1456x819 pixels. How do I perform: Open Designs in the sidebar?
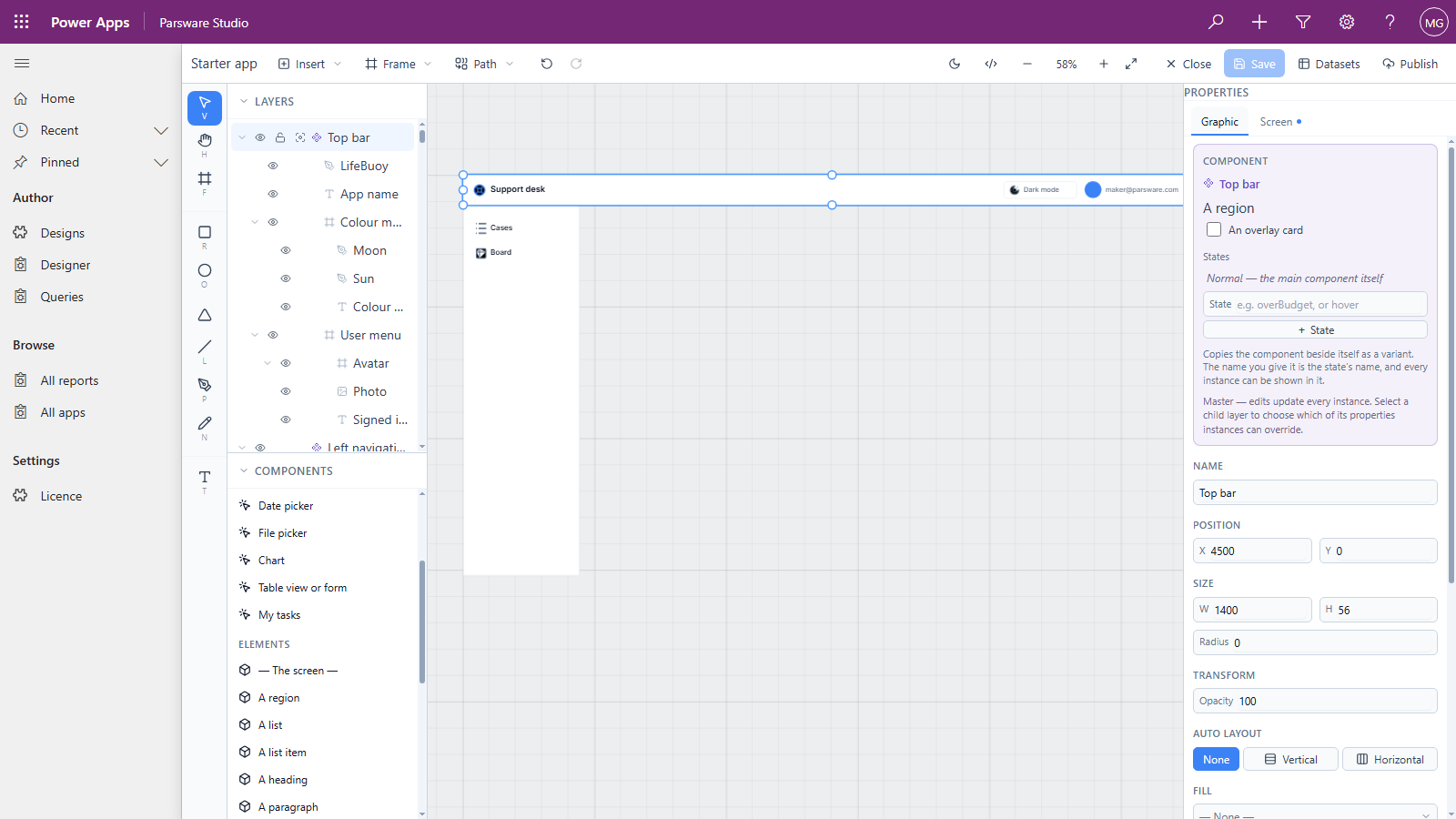[62, 233]
